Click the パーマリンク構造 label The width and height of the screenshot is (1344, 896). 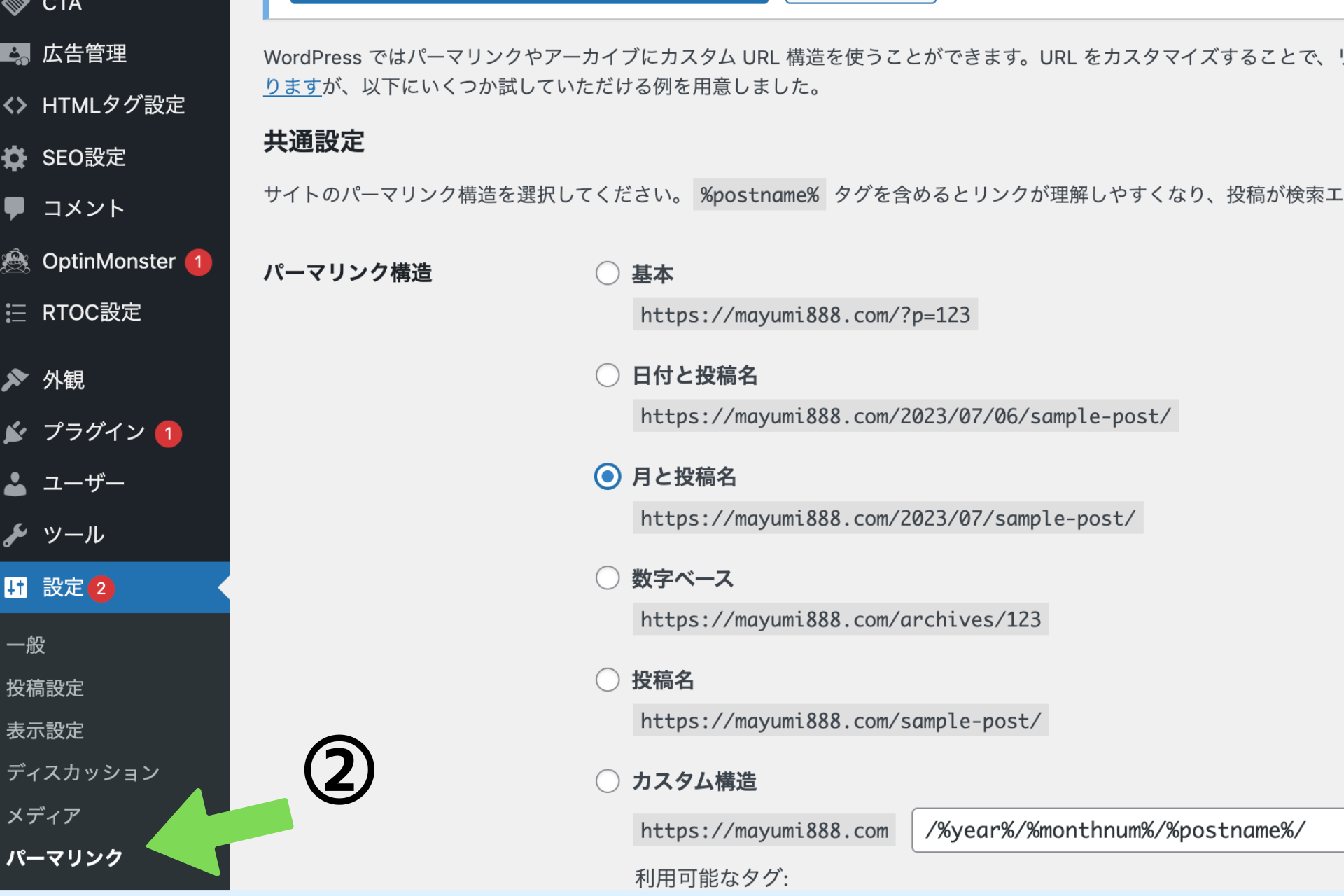[348, 272]
